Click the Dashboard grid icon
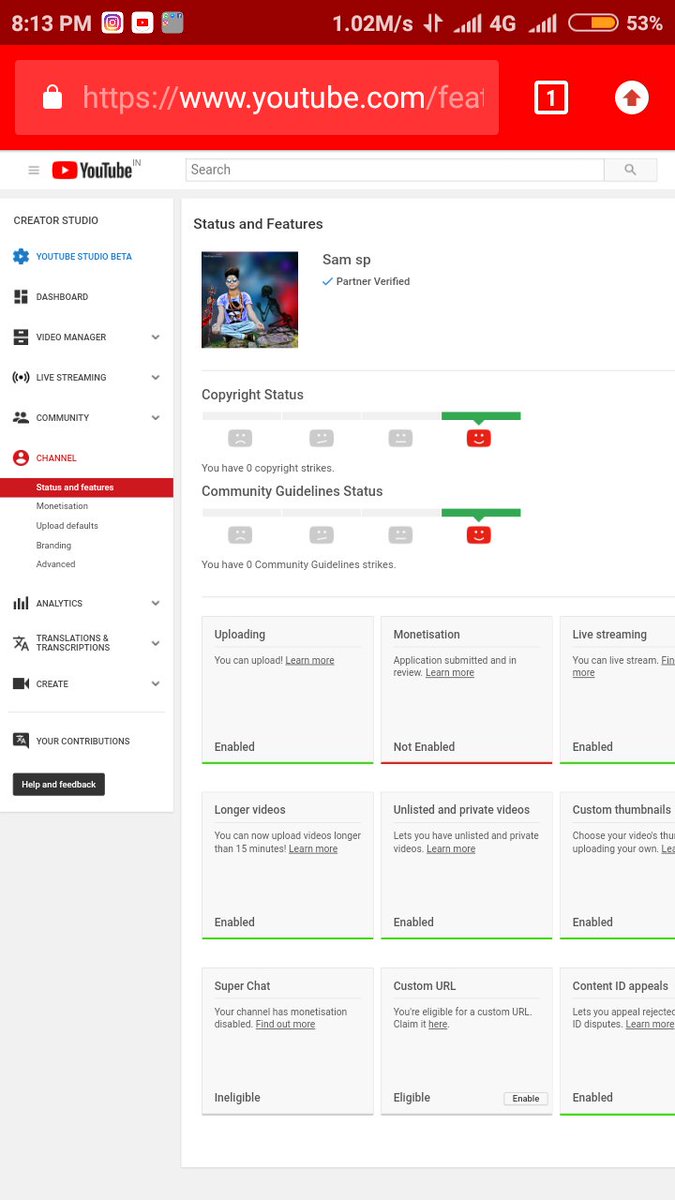The width and height of the screenshot is (675, 1200). point(20,297)
